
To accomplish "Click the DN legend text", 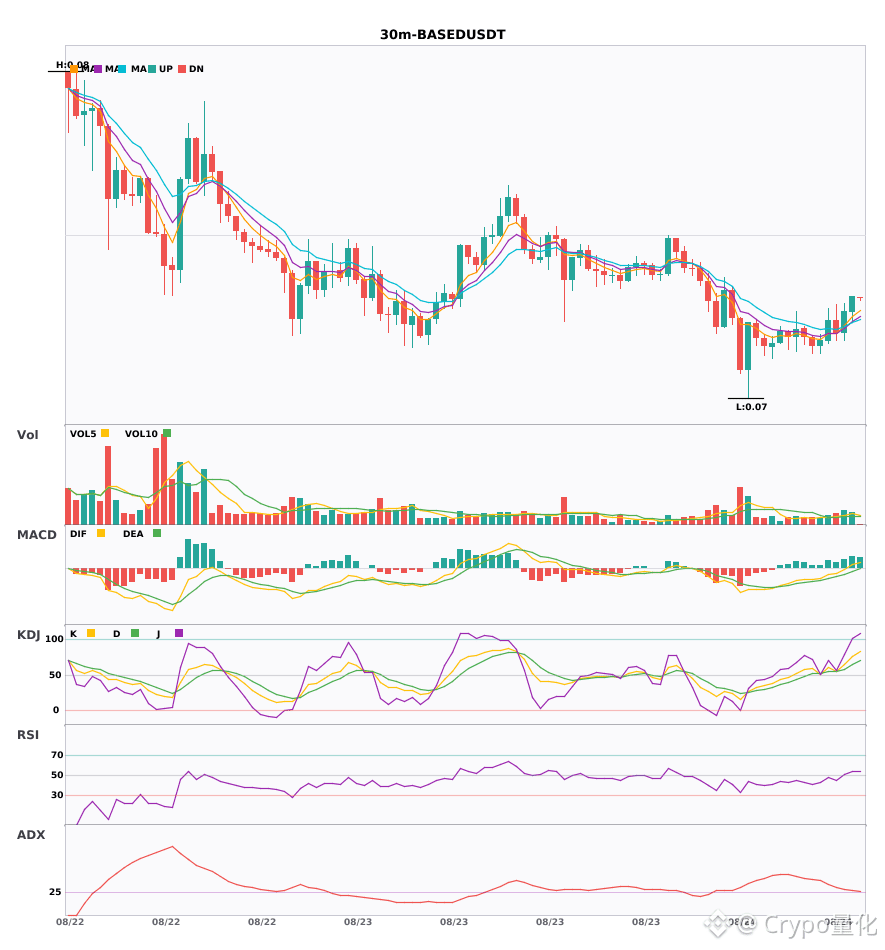I will pyautogui.click(x=196, y=69).
